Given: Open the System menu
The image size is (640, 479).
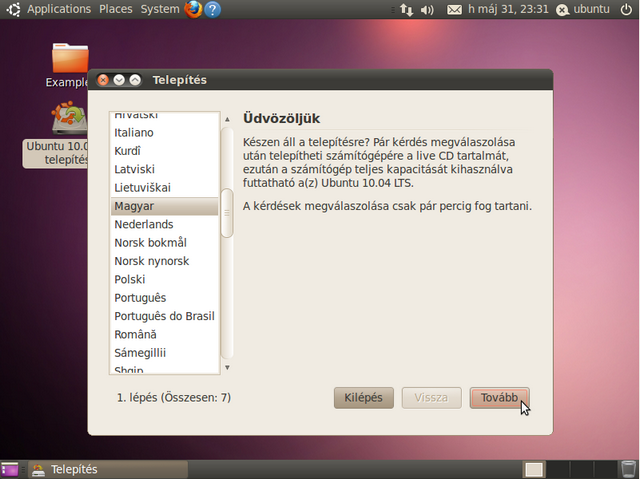Looking at the screenshot, I should [x=160, y=9].
